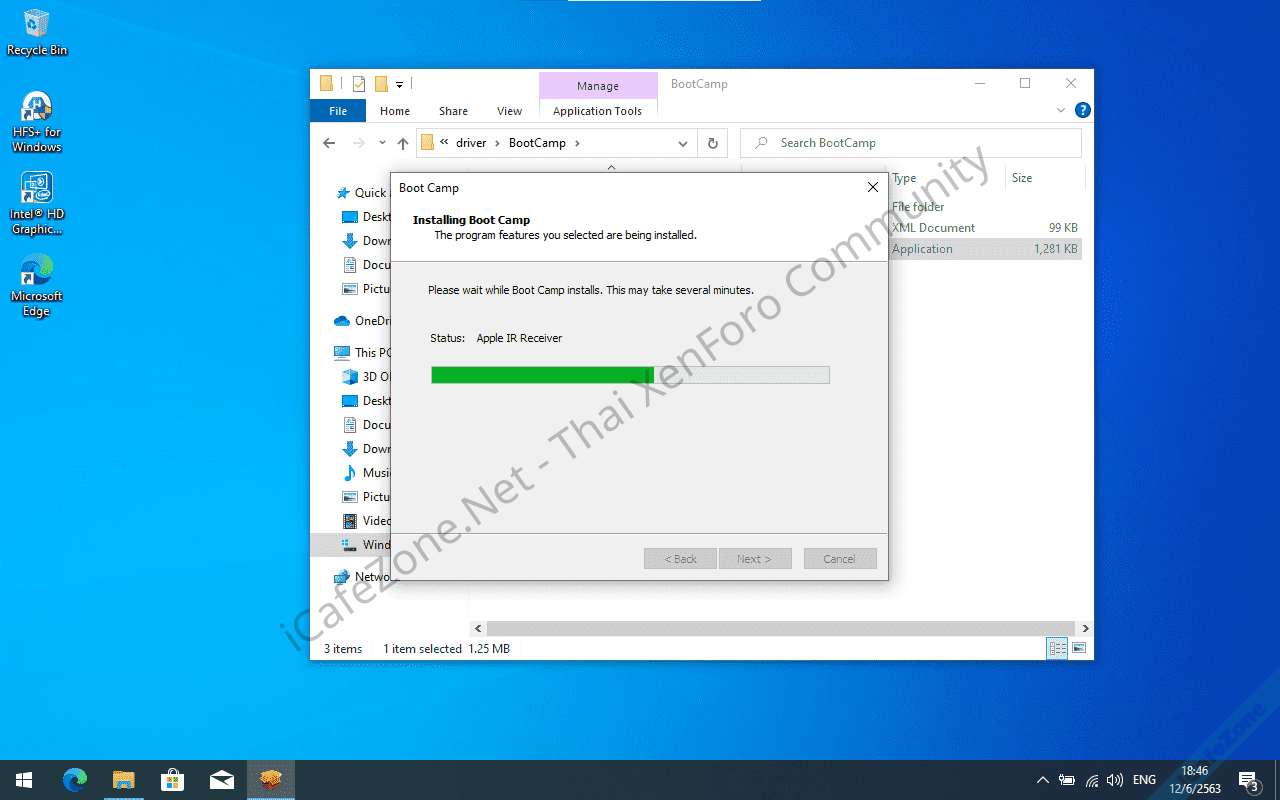Screen dimensions: 1280x800
Task: Open the Mail app in the taskbar
Action: click(221, 780)
